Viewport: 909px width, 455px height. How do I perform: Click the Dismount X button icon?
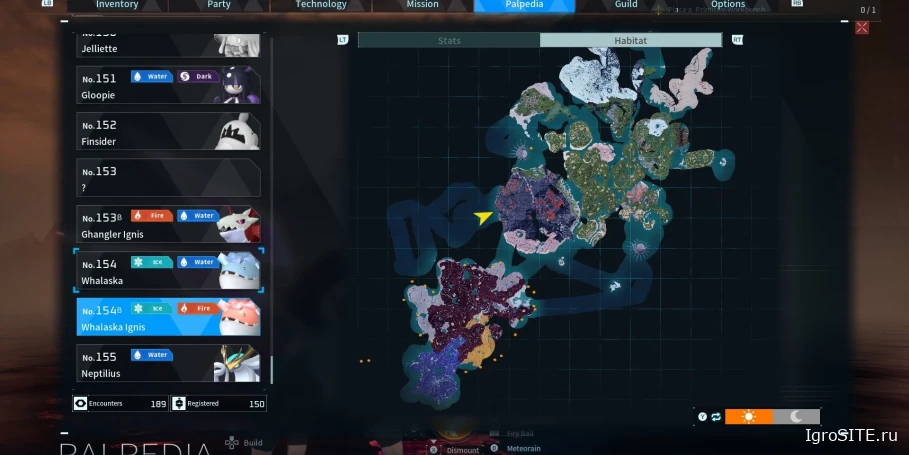[434, 450]
